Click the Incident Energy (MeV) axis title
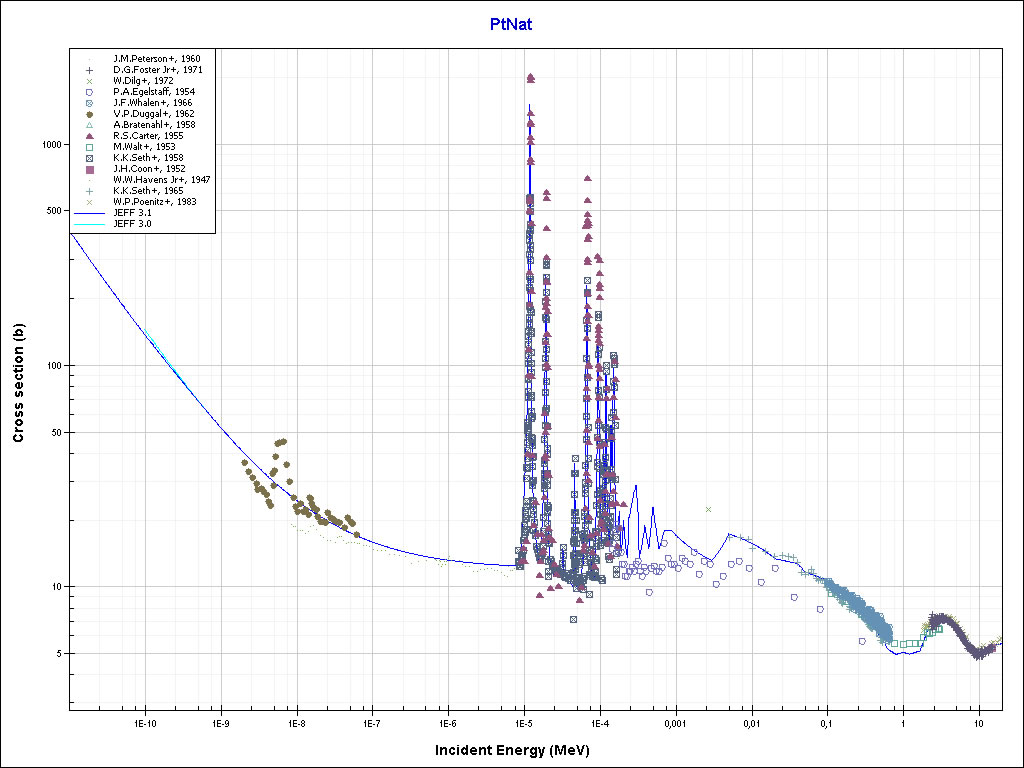 pyautogui.click(x=511, y=750)
